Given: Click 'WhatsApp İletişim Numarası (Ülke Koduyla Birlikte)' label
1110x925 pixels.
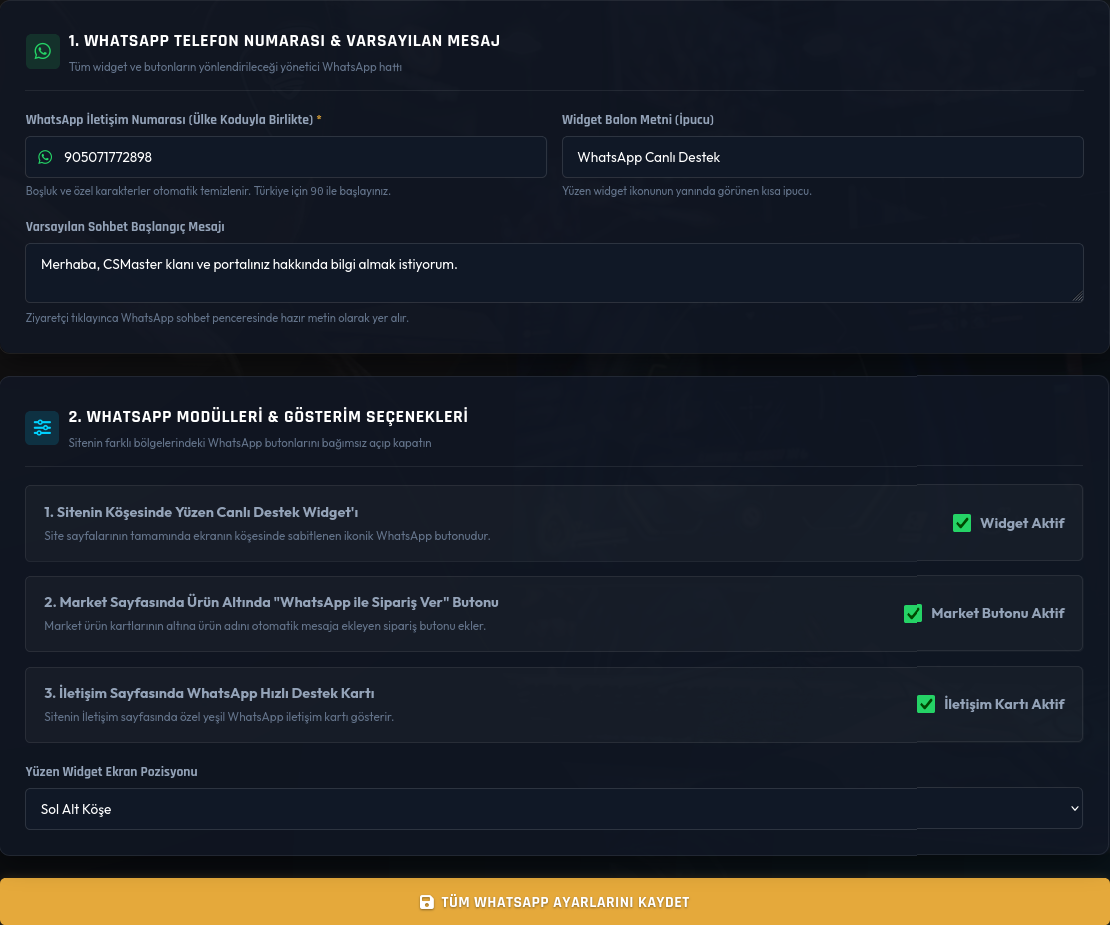Looking at the screenshot, I should tap(169, 120).
